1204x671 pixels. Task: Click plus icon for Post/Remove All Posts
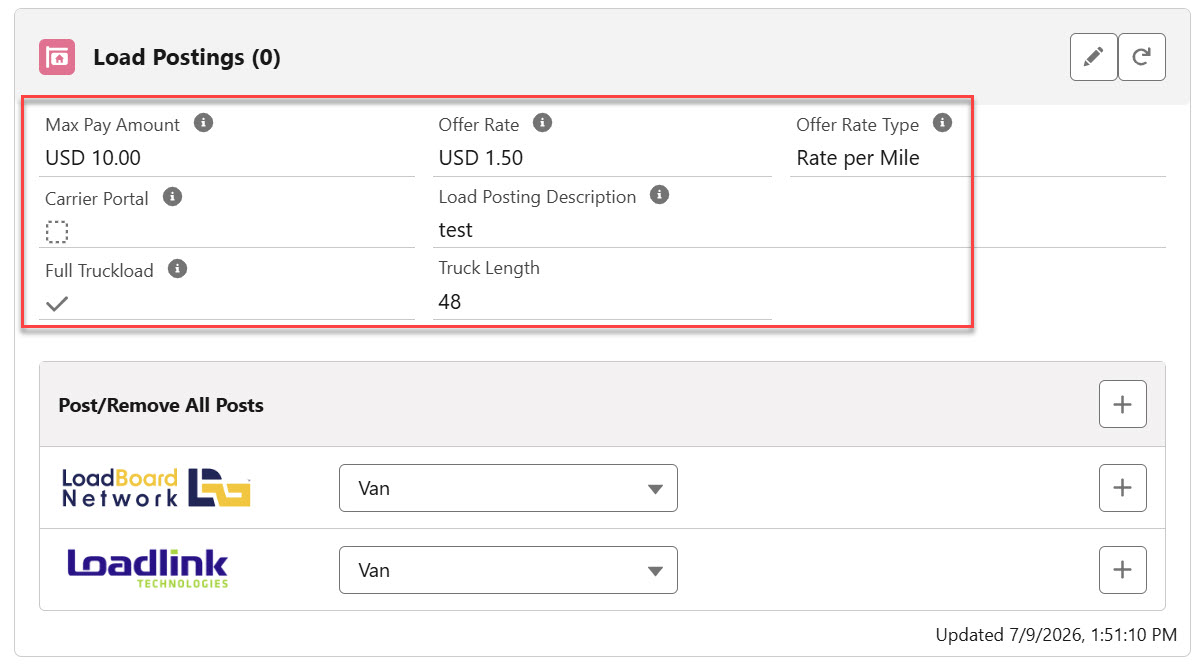[1123, 405]
